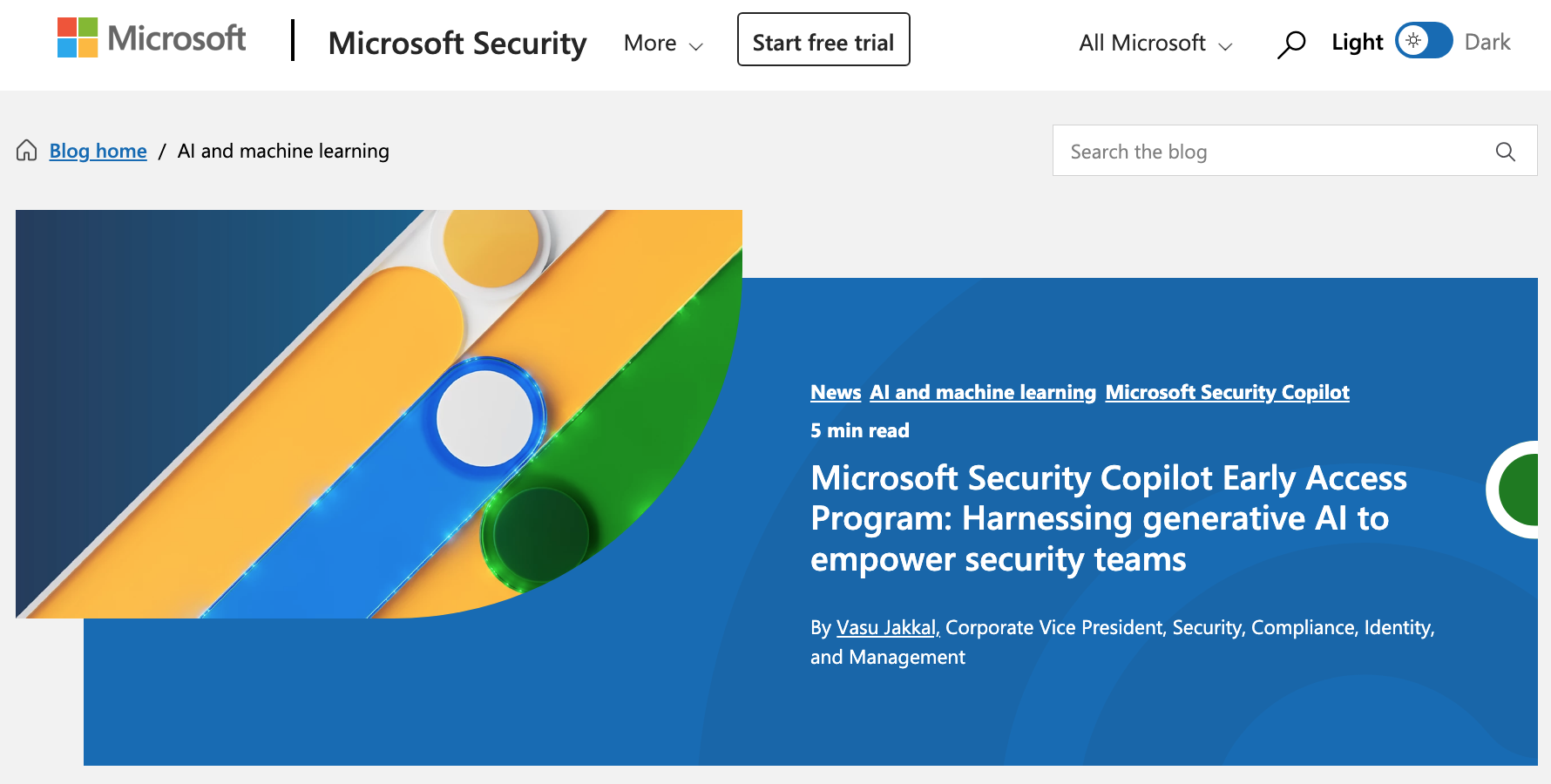Open the Microsoft Security Copilot category
This screenshot has height=784, width=1551.
click(1227, 392)
